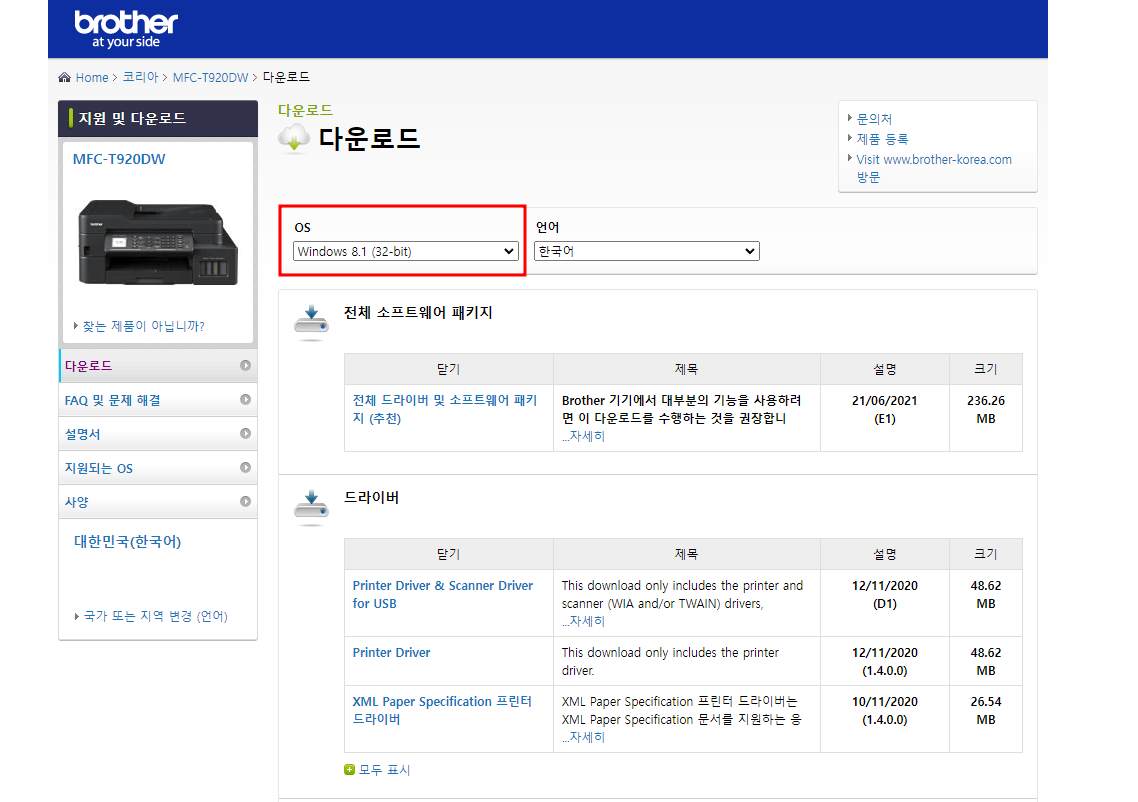Image resolution: width=1138 pixels, height=802 pixels.
Task: Click 자세히 under full software package description
Action: [x=584, y=436]
